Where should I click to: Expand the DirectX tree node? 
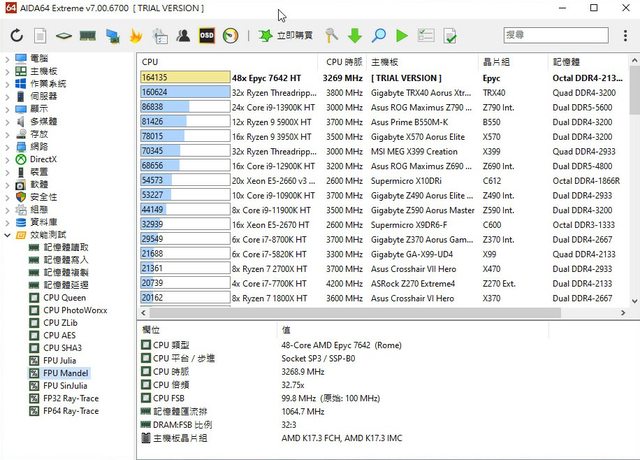coord(8,159)
